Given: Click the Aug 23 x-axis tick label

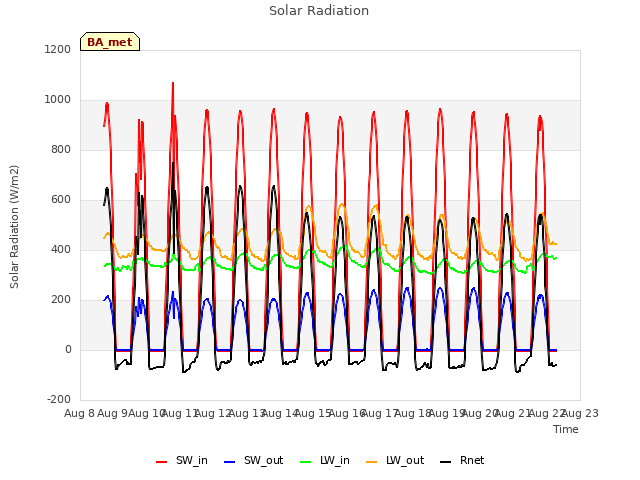Looking at the screenshot, I should (580, 413).
